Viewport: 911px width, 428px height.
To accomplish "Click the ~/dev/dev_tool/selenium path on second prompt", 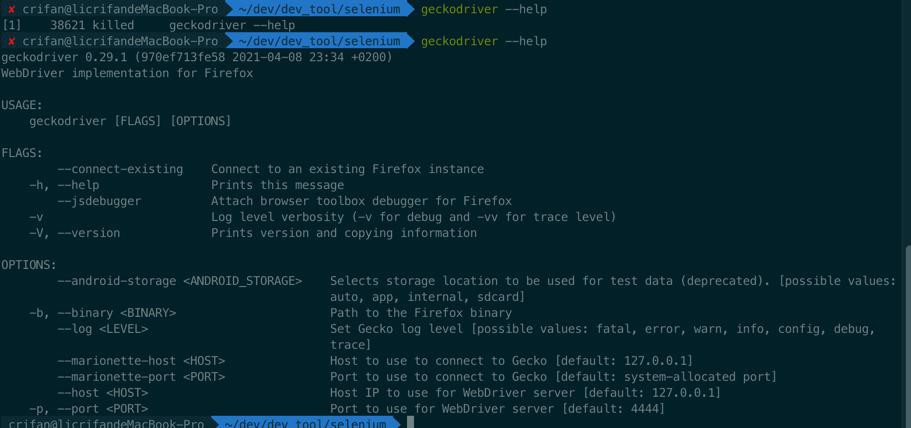I will [319, 42].
